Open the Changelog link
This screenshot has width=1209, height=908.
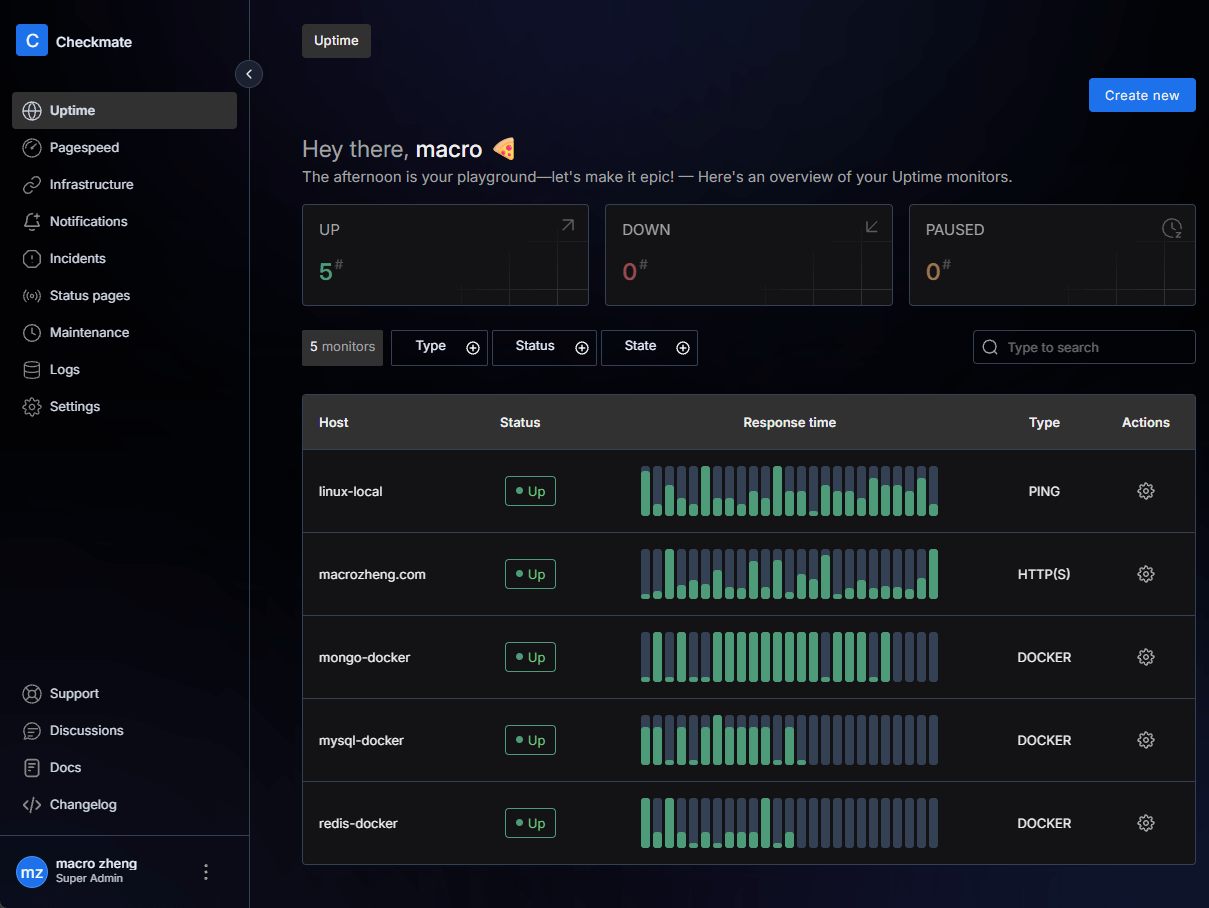pyautogui.click(x=83, y=805)
